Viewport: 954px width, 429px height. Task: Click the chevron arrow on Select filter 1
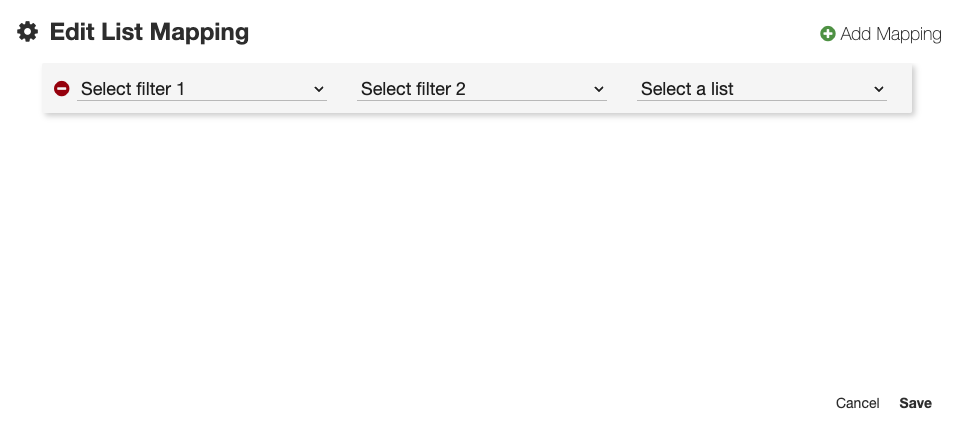319,89
